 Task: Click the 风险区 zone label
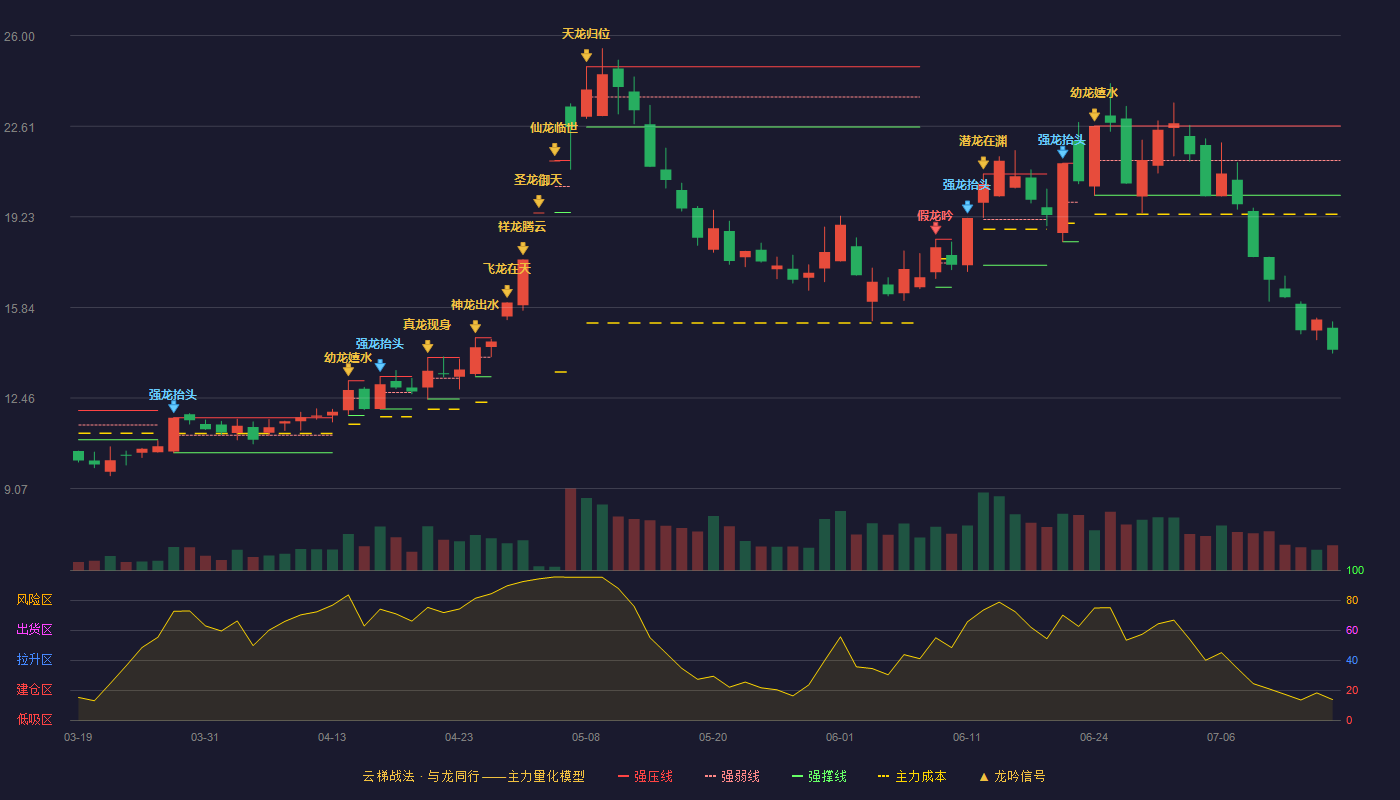click(x=34, y=600)
